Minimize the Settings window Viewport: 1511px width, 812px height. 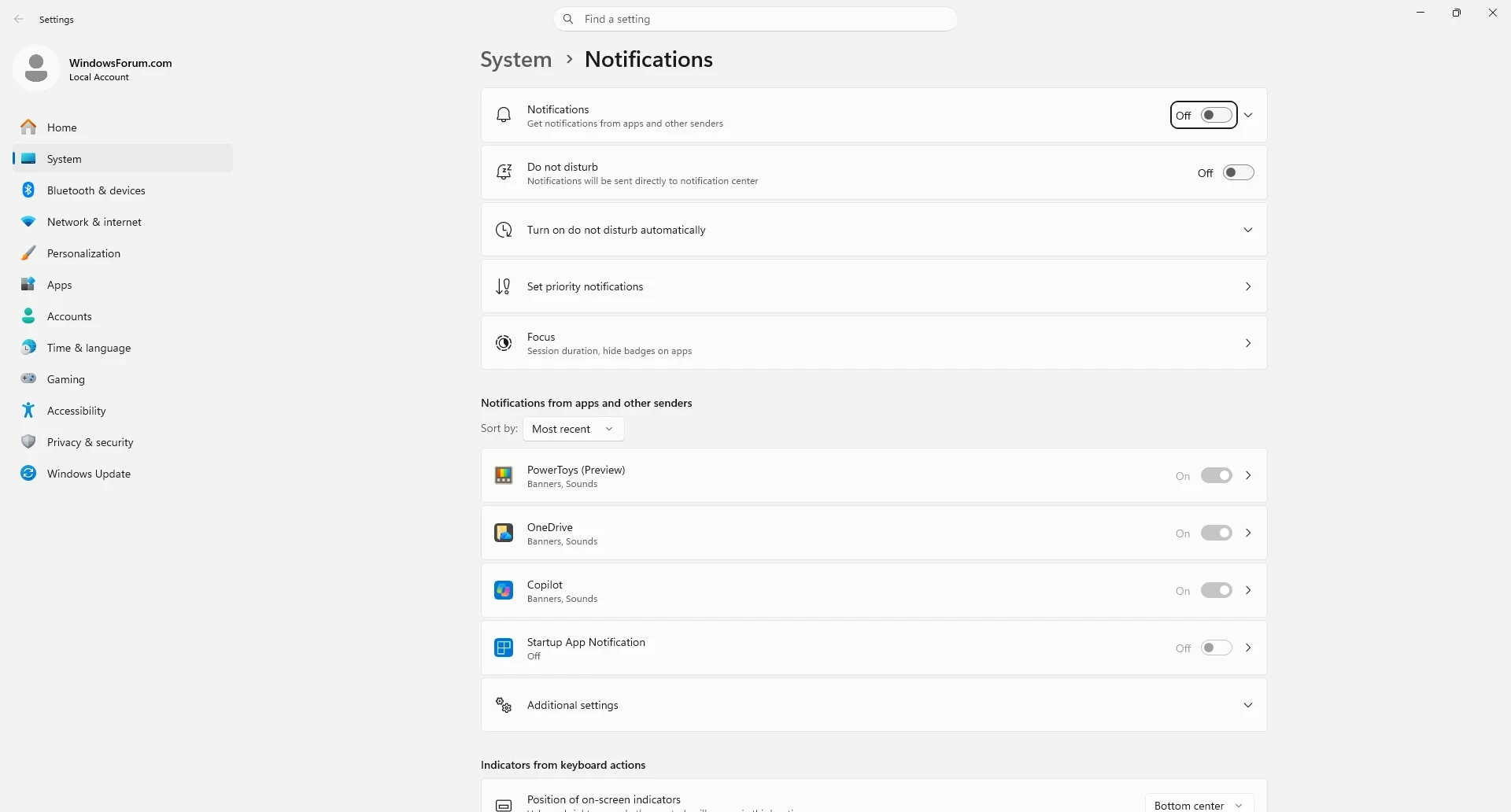click(x=1420, y=13)
